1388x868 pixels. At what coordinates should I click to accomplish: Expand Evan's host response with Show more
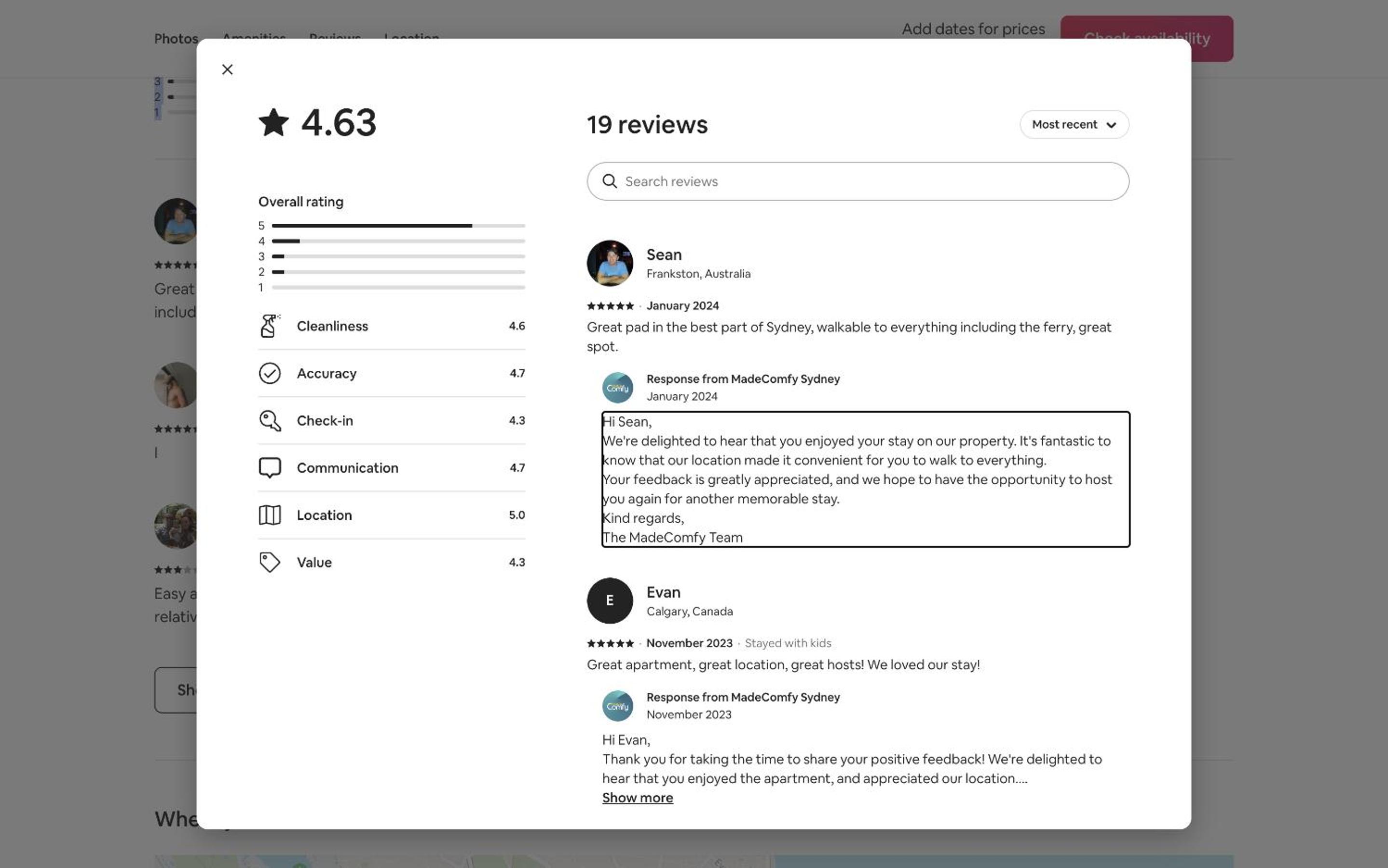tap(637, 798)
